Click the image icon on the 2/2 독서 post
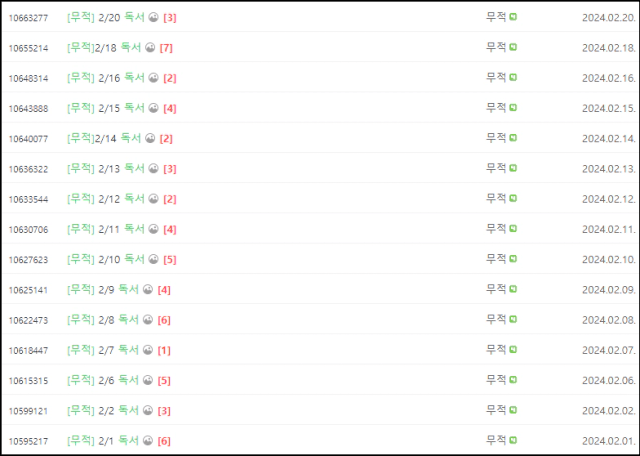640x456 pixels. pos(148,410)
